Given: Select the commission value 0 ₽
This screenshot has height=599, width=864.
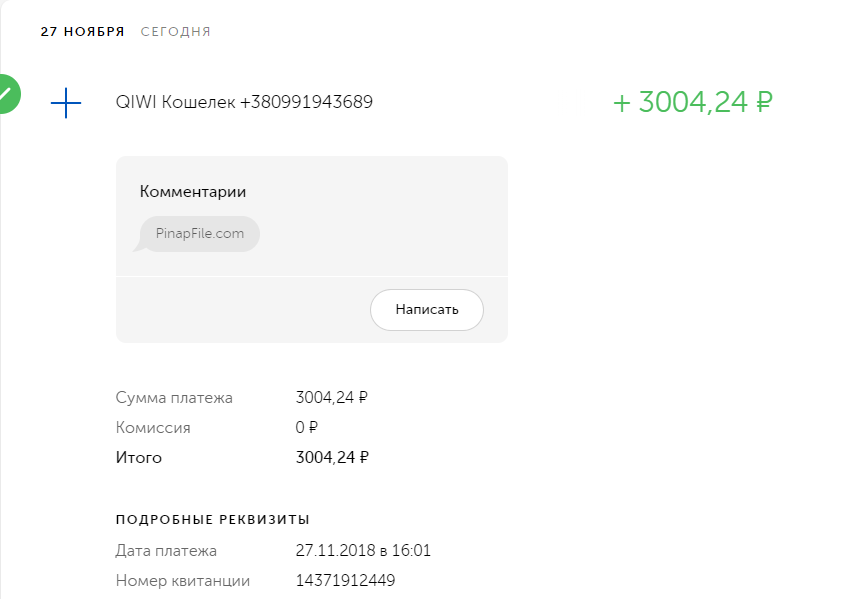Looking at the screenshot, I should [307, 428].
